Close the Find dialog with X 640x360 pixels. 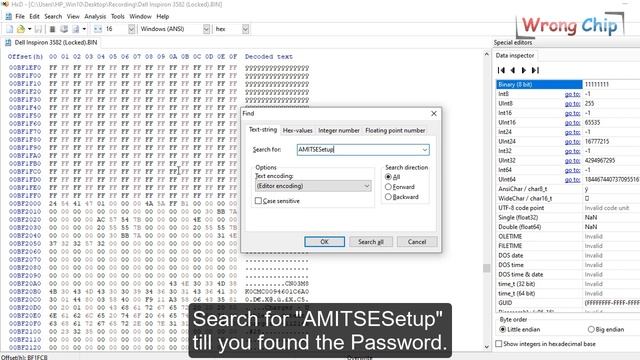pyautogui.click(x=434, y=113)
